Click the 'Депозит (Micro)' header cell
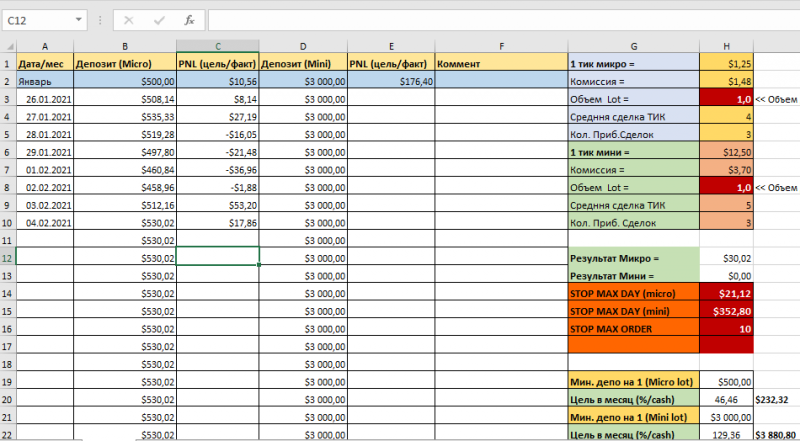 [x=125, y=63]
